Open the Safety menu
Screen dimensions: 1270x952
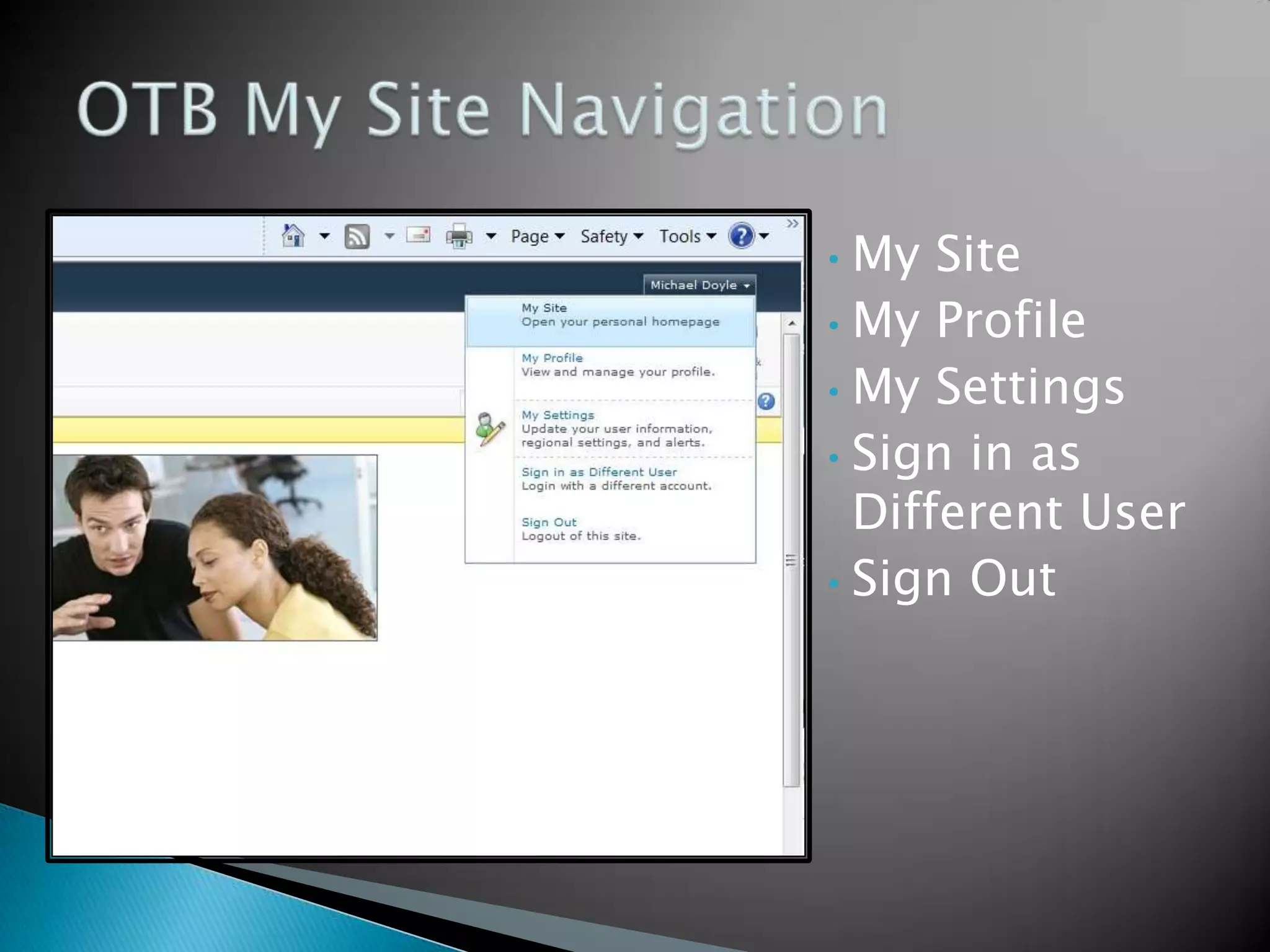[611, 236]
